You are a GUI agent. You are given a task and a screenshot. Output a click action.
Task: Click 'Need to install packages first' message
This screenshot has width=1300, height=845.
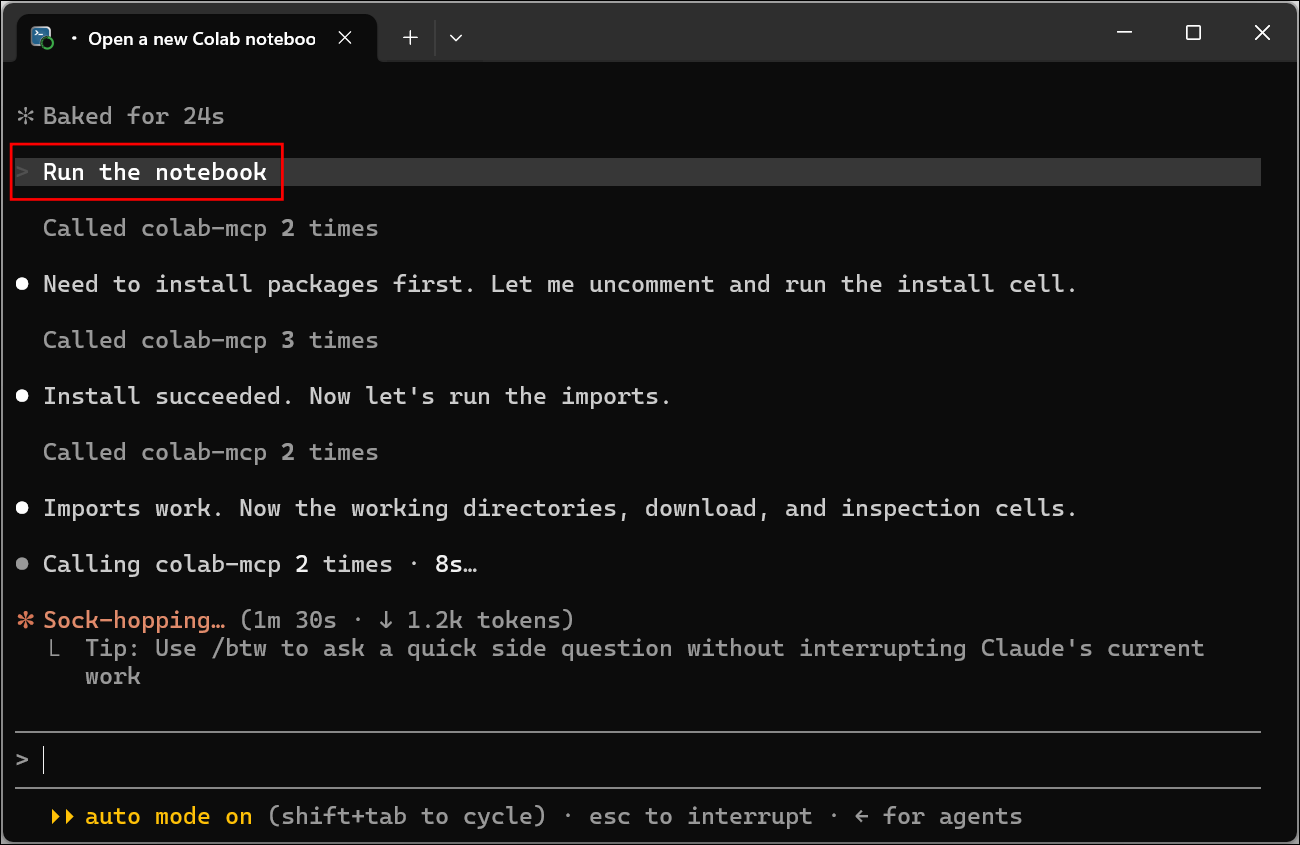(560, 284)
